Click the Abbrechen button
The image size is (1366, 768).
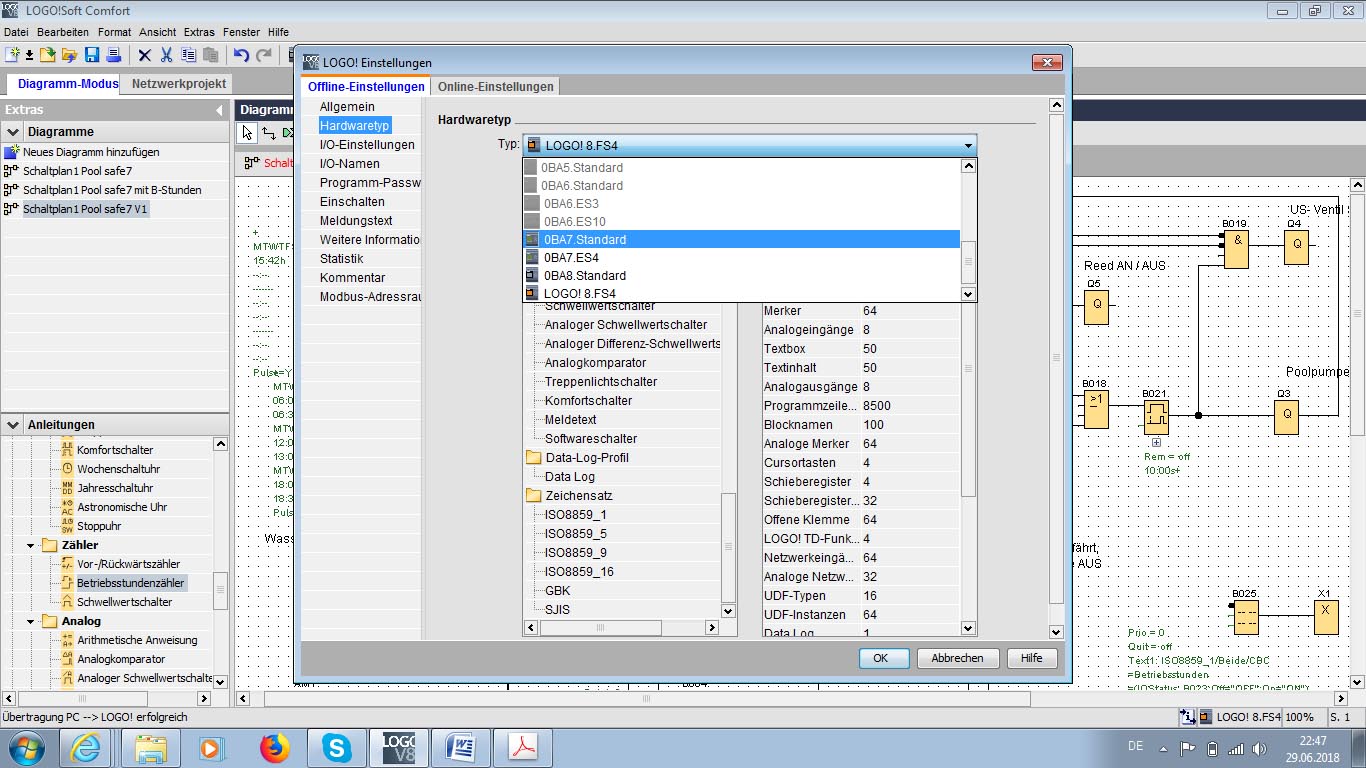957,658
